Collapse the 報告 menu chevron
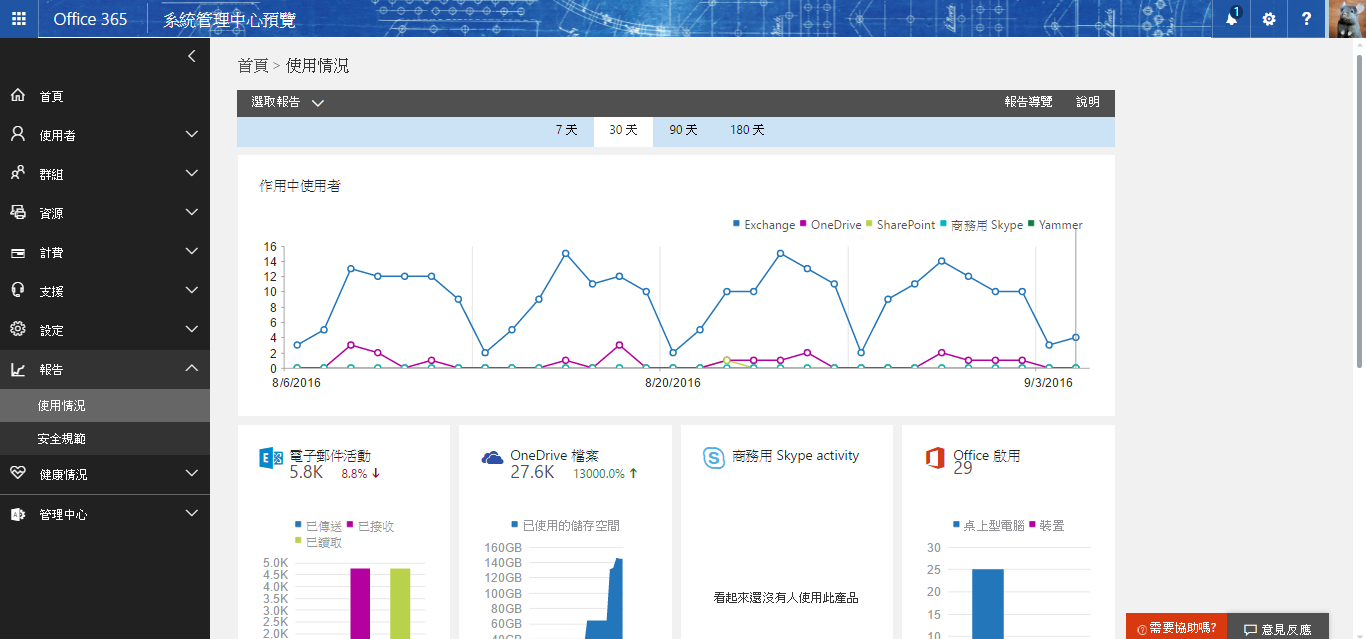 click(192, 369)
